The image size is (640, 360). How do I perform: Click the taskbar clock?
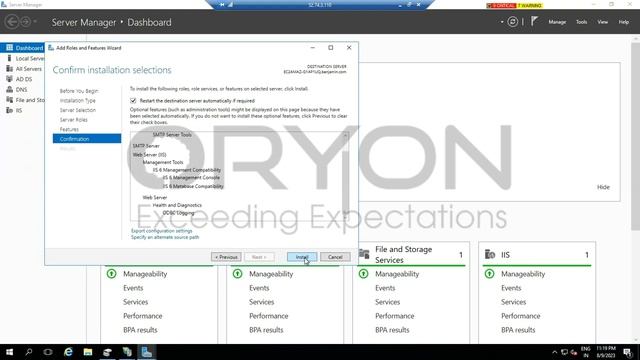point(606,352)
